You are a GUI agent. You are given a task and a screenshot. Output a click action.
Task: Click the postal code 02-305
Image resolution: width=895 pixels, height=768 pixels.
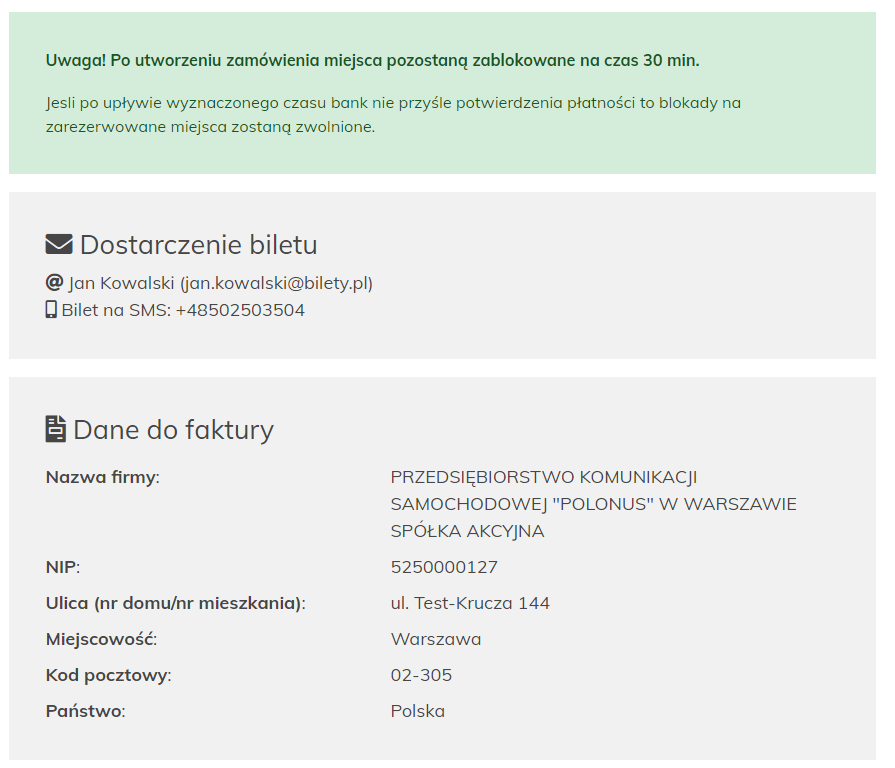click(x=421, y=675)
